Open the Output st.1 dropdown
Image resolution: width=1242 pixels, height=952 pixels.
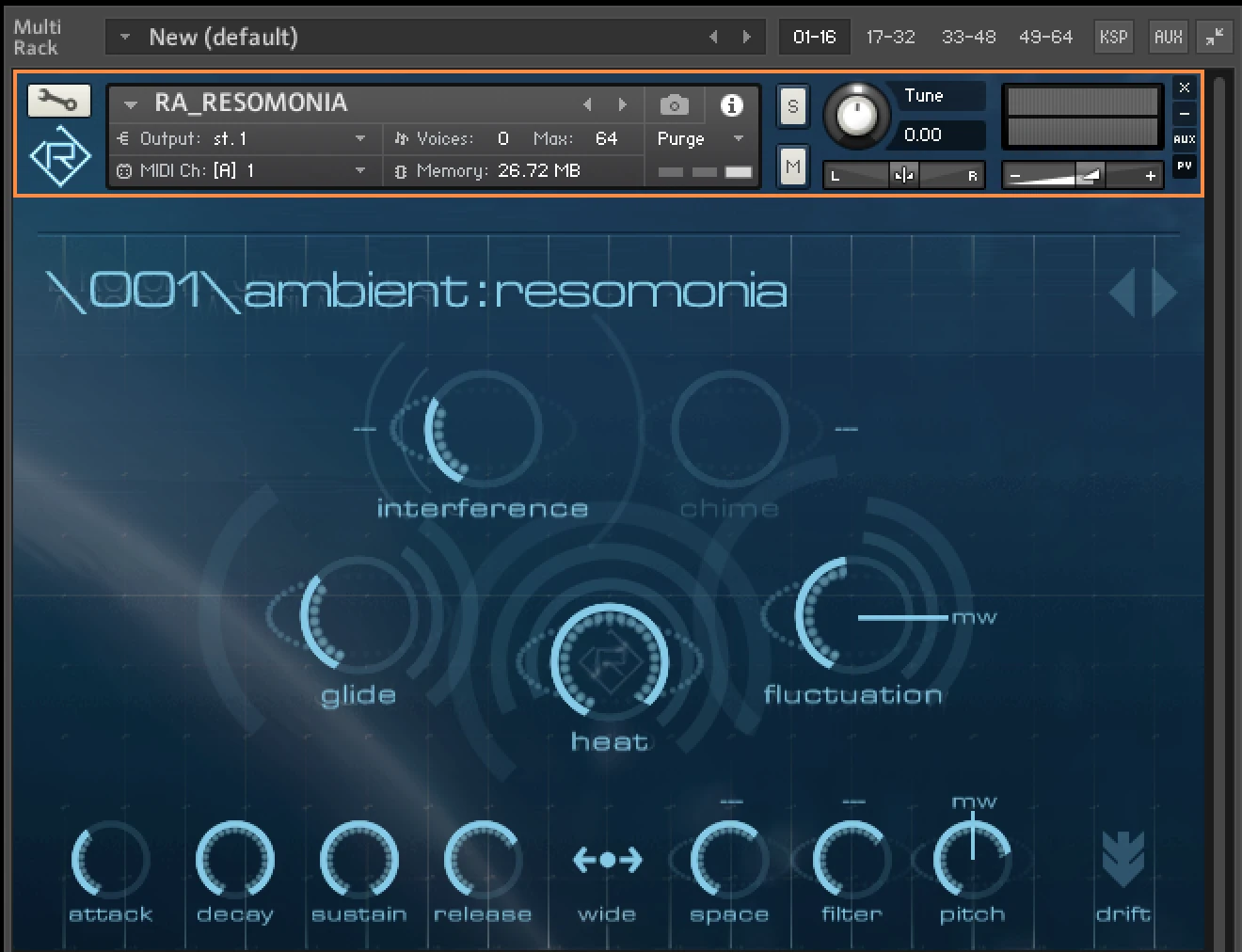click(x=360, y=138)
